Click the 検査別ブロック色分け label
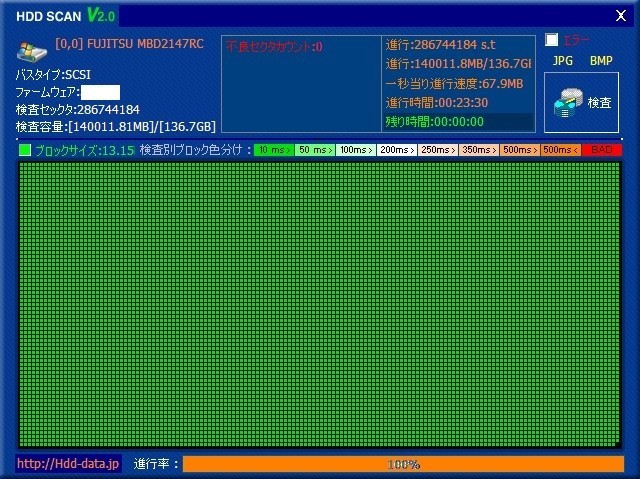Screen dimensions: 640x479 [195, 150]
